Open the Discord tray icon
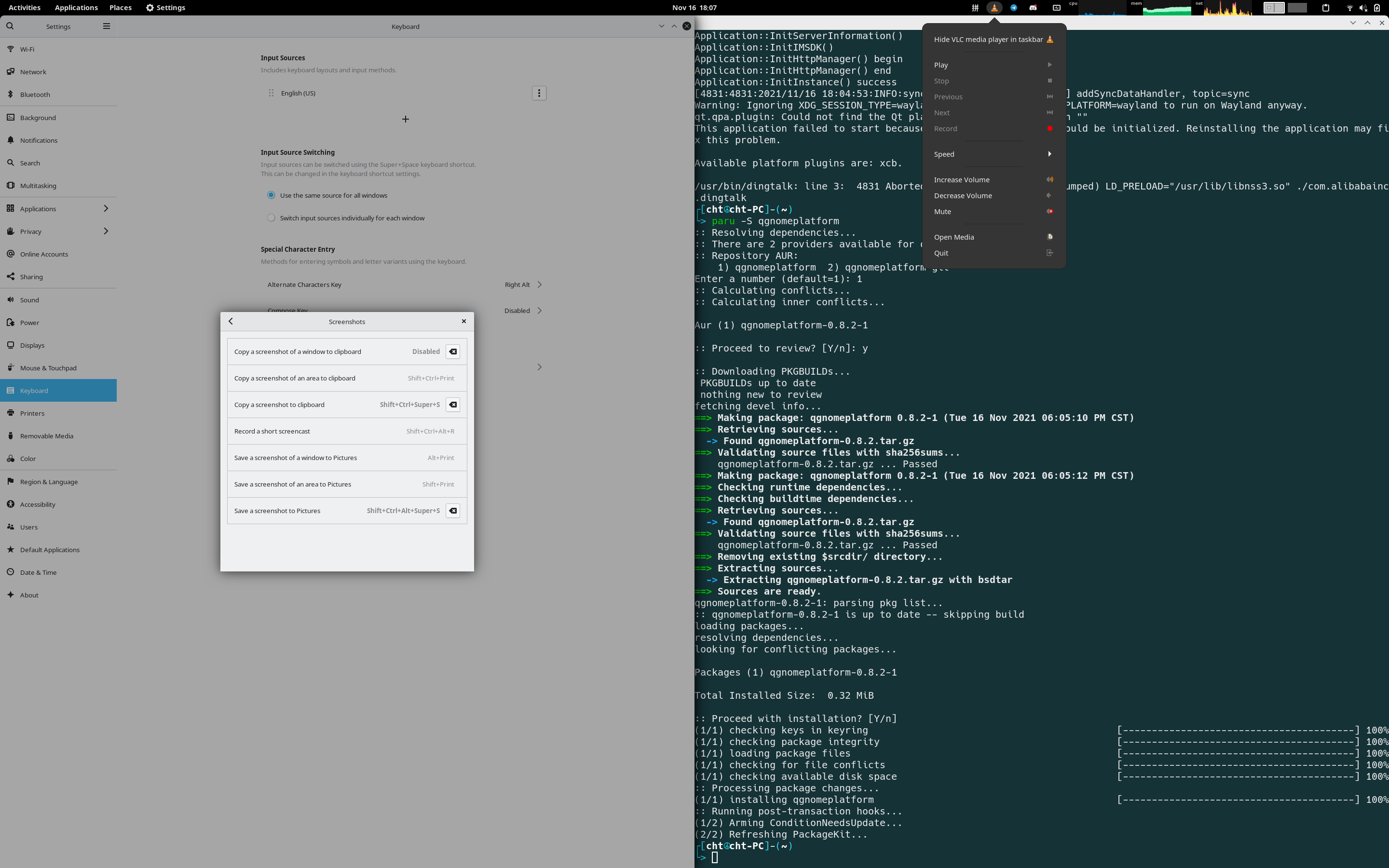The image size is (1389, 868). [x=1033, y=7]
